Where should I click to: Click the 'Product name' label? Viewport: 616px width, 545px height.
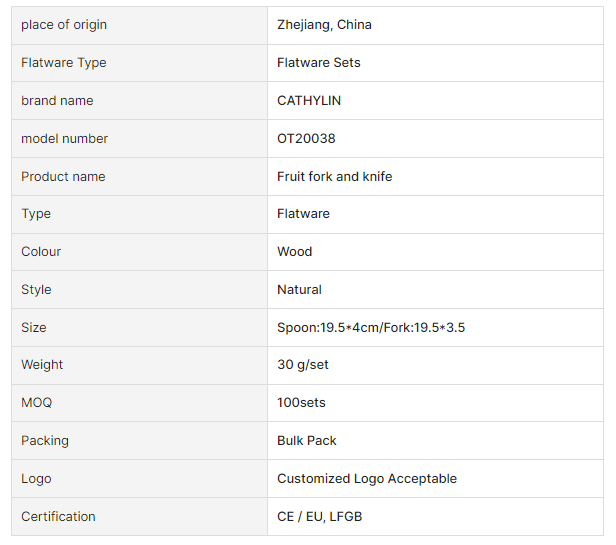[x=63, y=177]
